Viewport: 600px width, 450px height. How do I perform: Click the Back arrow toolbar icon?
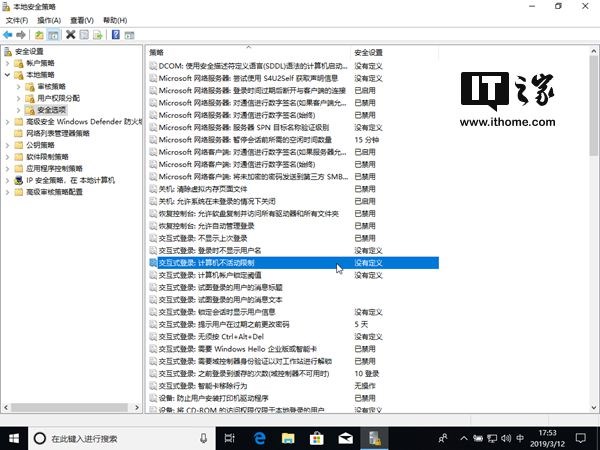point(8,35)
